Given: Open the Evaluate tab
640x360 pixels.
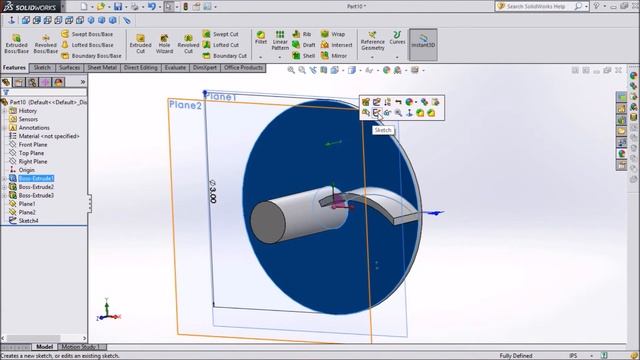Looking at the screenshot, I should (175, 68).
